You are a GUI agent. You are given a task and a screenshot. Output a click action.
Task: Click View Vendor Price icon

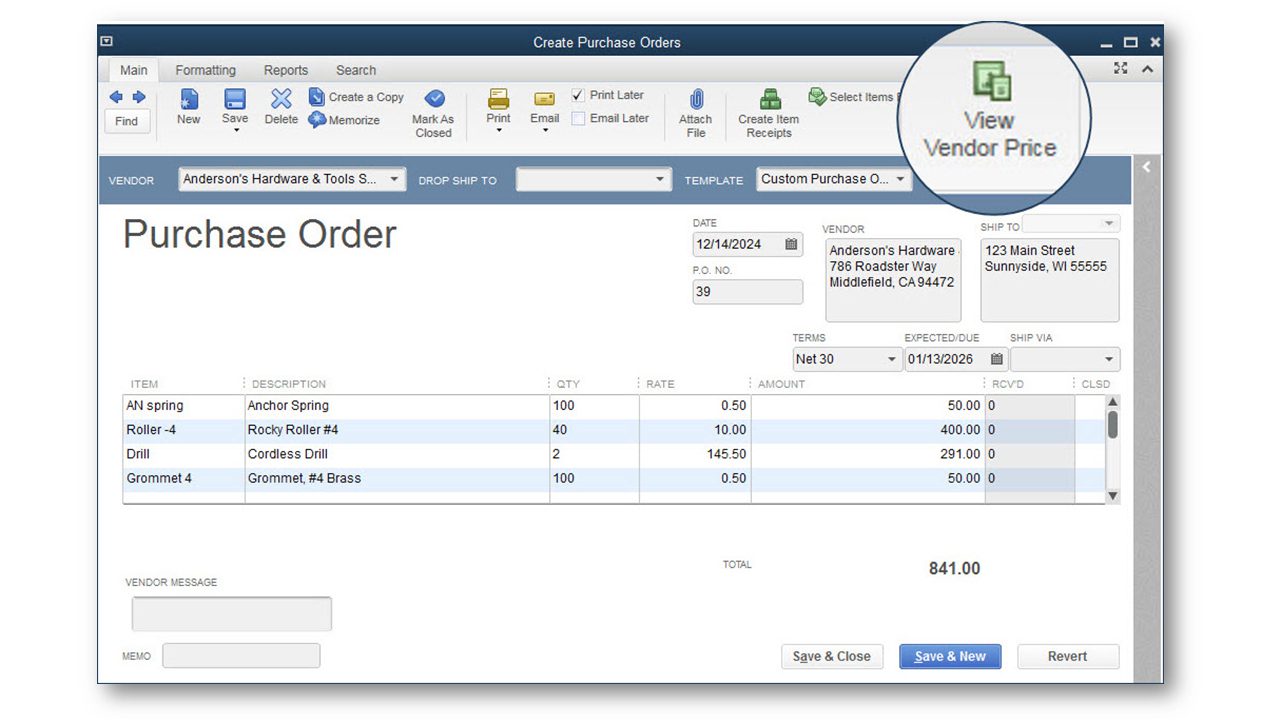(991, 82)
